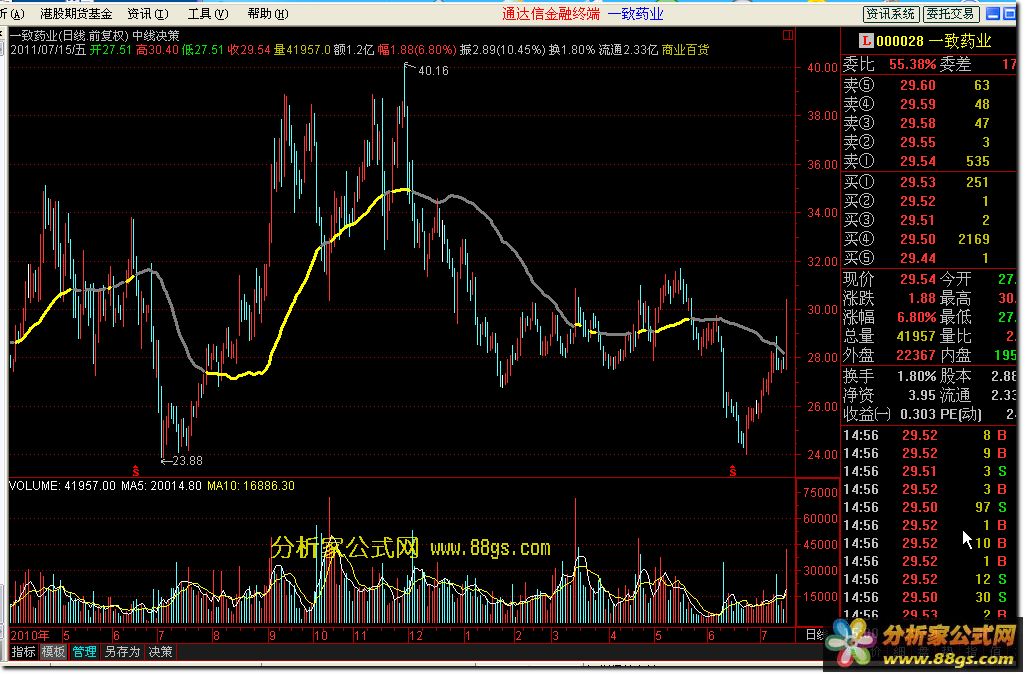Open the 工具(V) menu
The image size is (1025, 674).
(x=208, y=14)
